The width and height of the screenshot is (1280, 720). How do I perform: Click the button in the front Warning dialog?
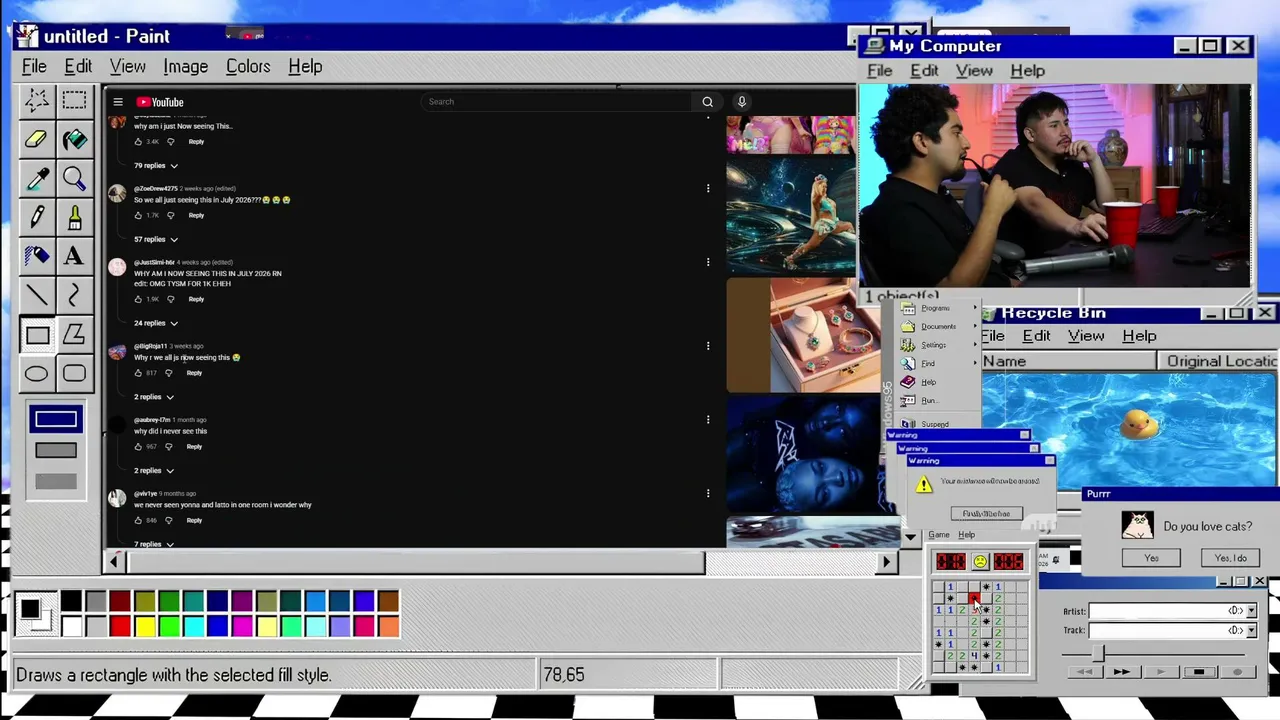pyautogui.click(x=986, y=514)
